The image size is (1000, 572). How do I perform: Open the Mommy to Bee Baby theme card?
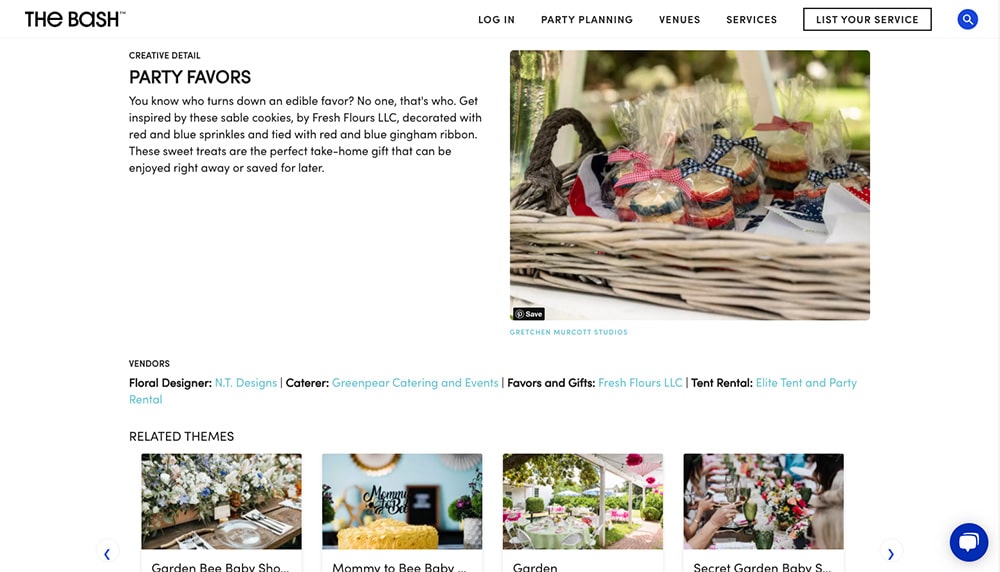click(402, 513)
